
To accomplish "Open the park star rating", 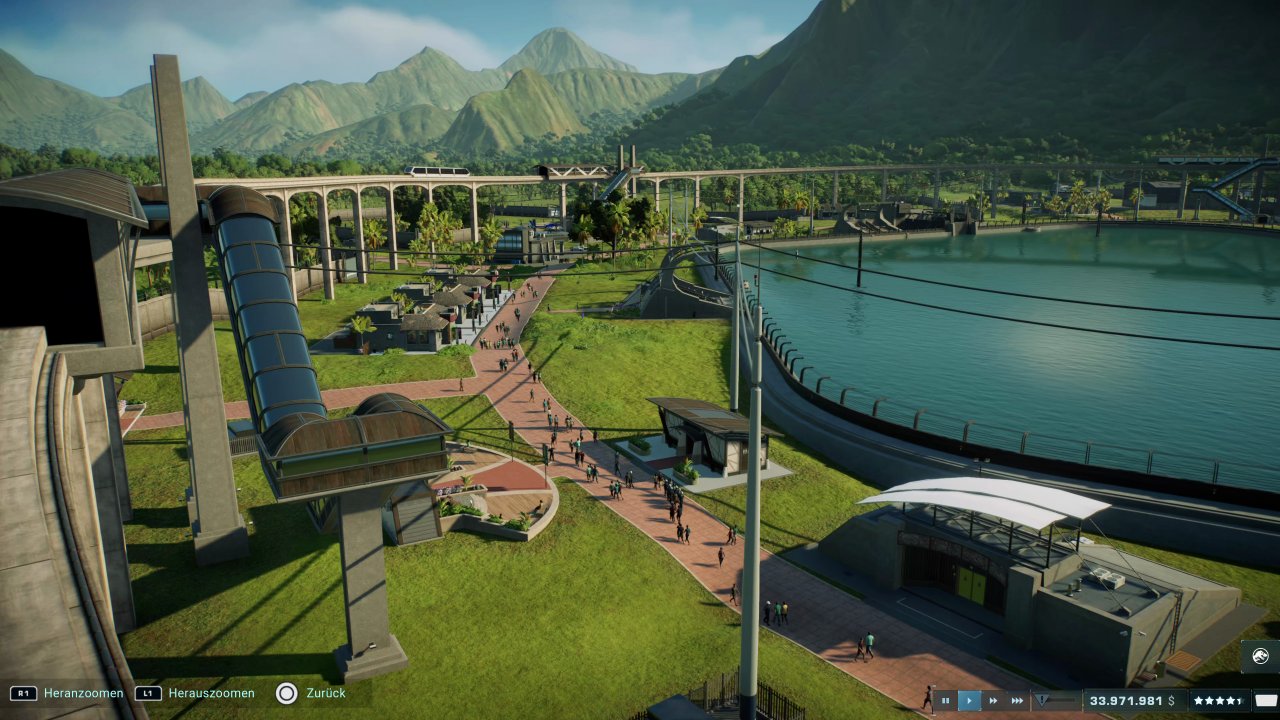I will (x=1219, y=701).
